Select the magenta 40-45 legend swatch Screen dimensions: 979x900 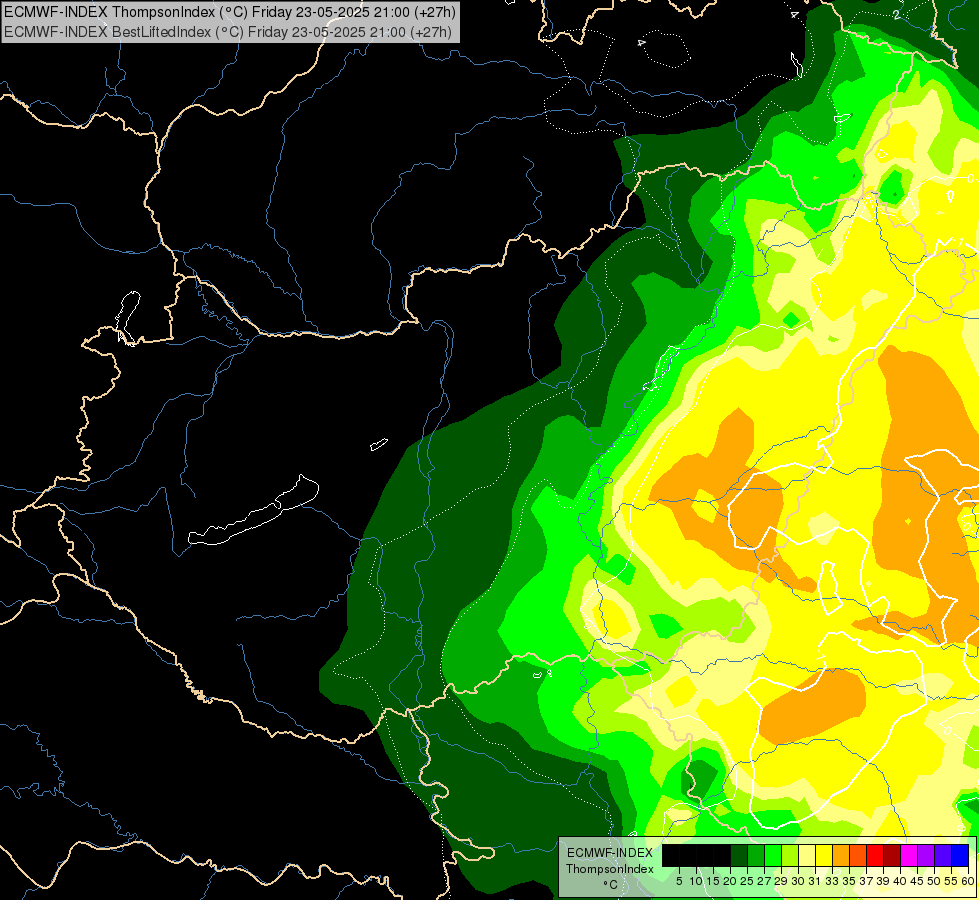tap(908, 855)
